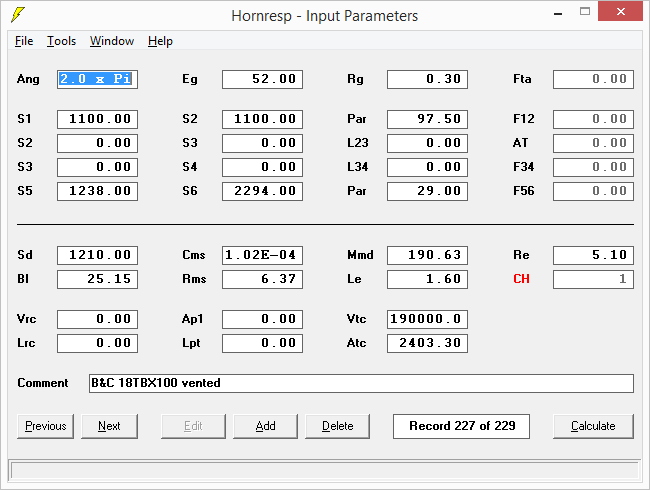
Task: Click the S6 field with 2294.00
Action: point(262,192)
